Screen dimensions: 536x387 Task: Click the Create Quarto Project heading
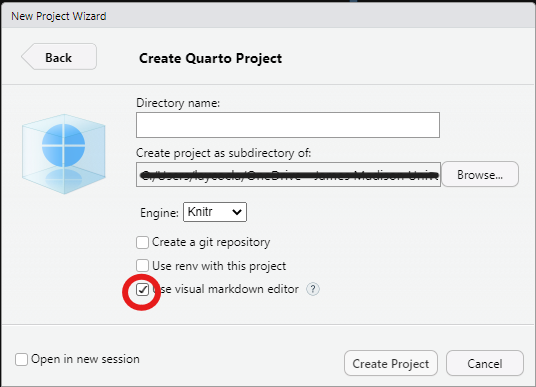click(211, 58)
